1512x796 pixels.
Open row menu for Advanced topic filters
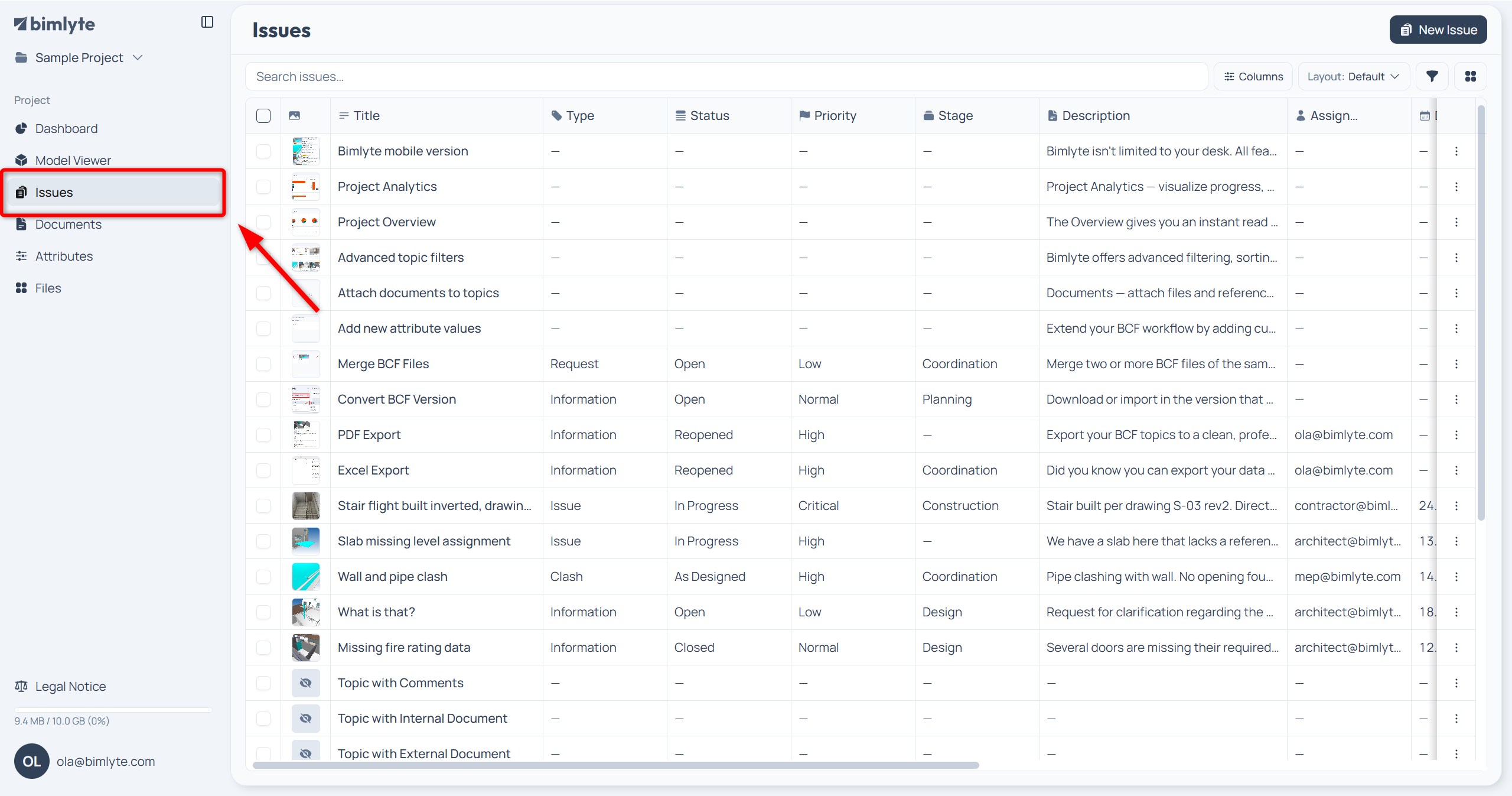point(1456,258)
